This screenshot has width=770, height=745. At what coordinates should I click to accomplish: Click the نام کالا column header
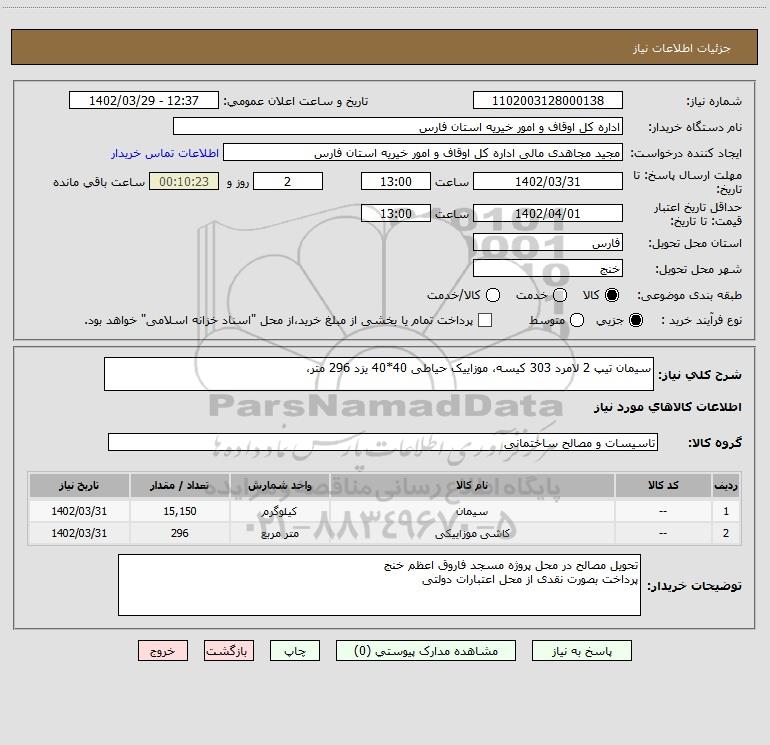coord(472,485)
